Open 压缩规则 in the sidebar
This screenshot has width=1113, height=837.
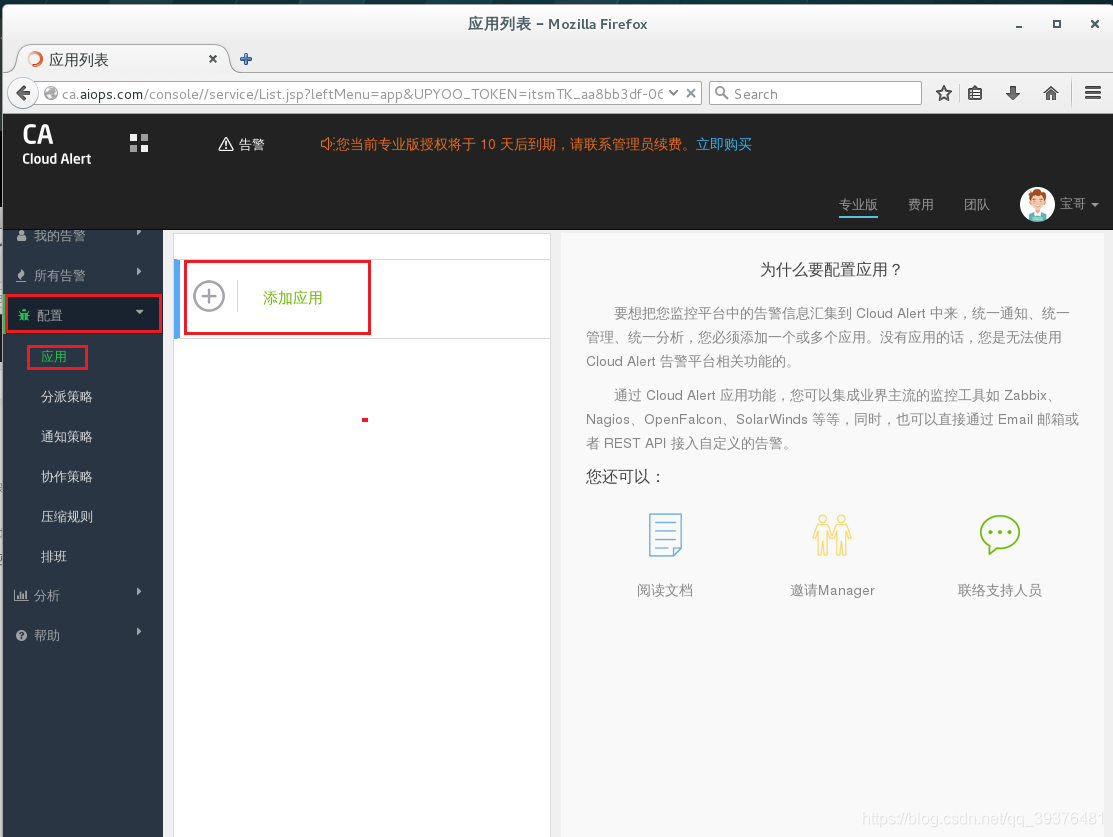[67, 517]
